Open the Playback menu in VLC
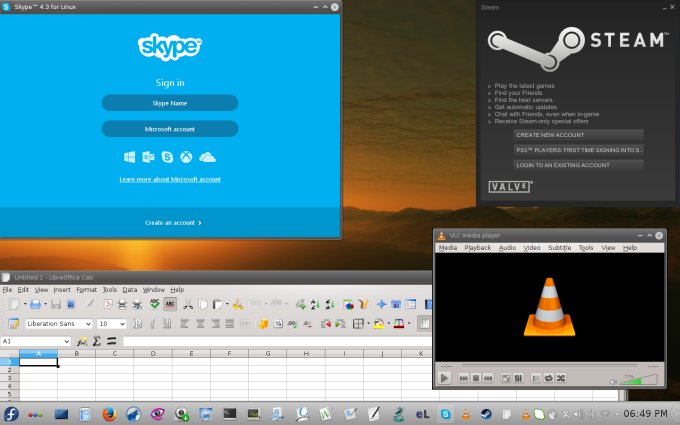680x425 pixels. [477, 247]
